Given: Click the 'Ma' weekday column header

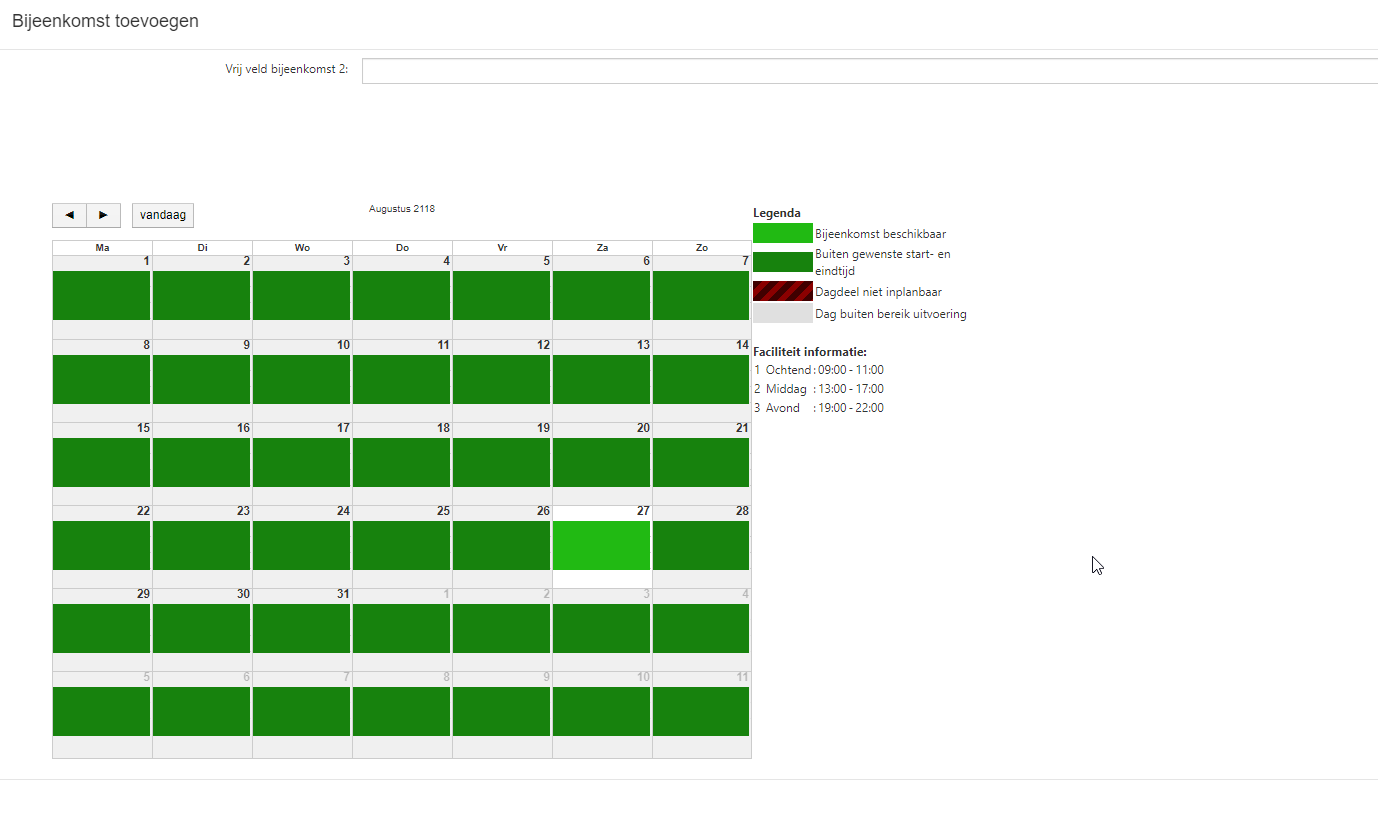Looking at the screenshot, I should (x=102, y=247).
